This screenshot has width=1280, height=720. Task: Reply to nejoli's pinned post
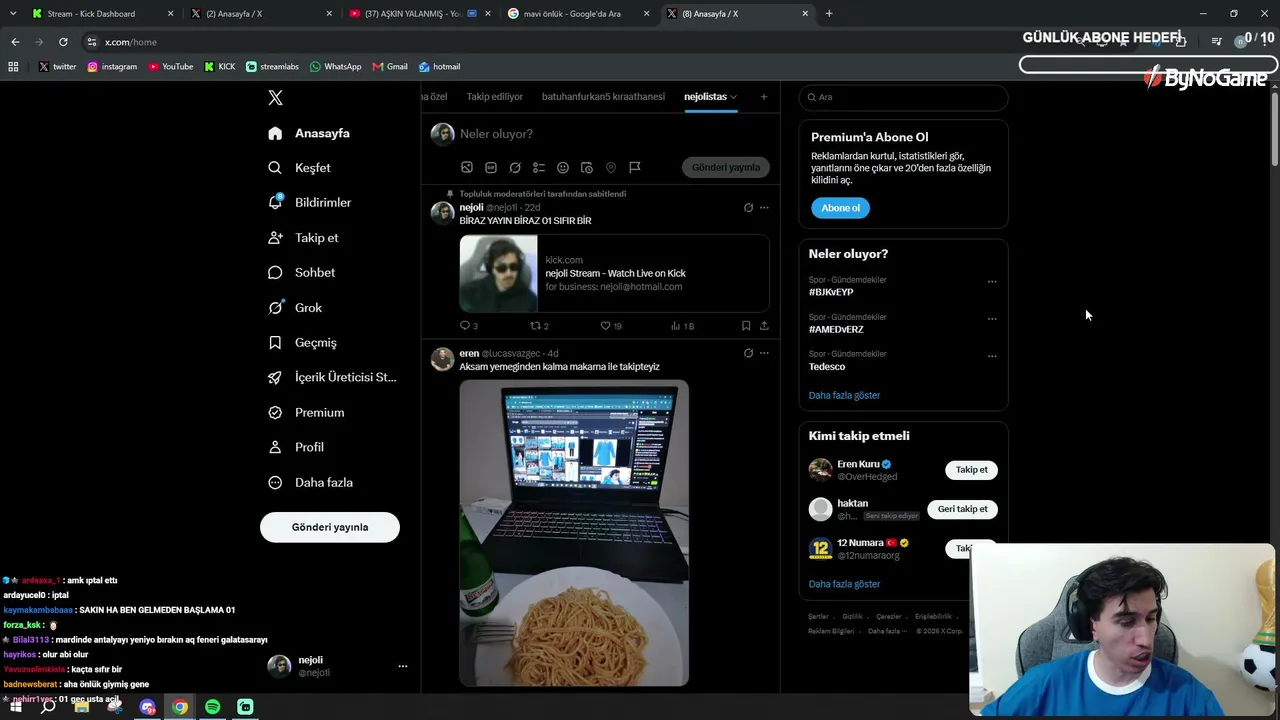pyautogui.click(x=468, y=326)
